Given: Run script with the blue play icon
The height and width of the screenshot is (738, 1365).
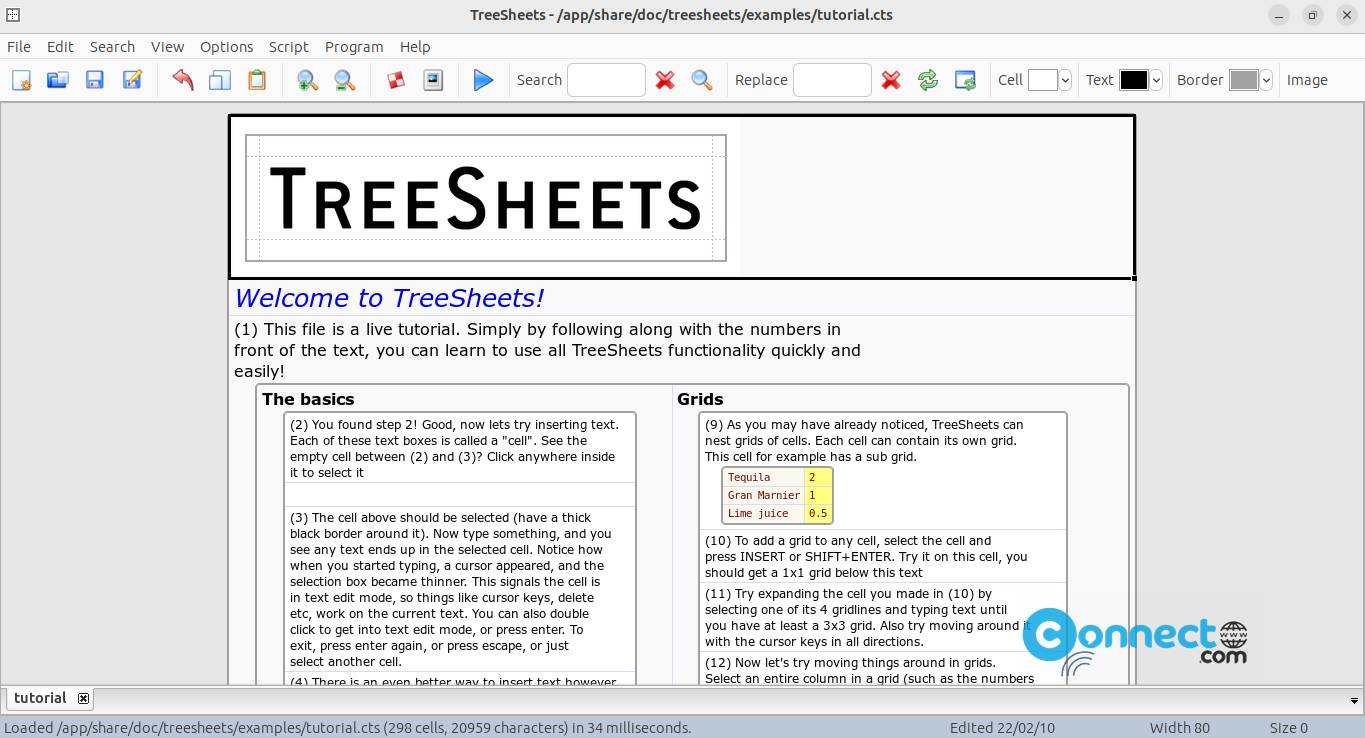Looking at the screenshot, I should point(484,80).
